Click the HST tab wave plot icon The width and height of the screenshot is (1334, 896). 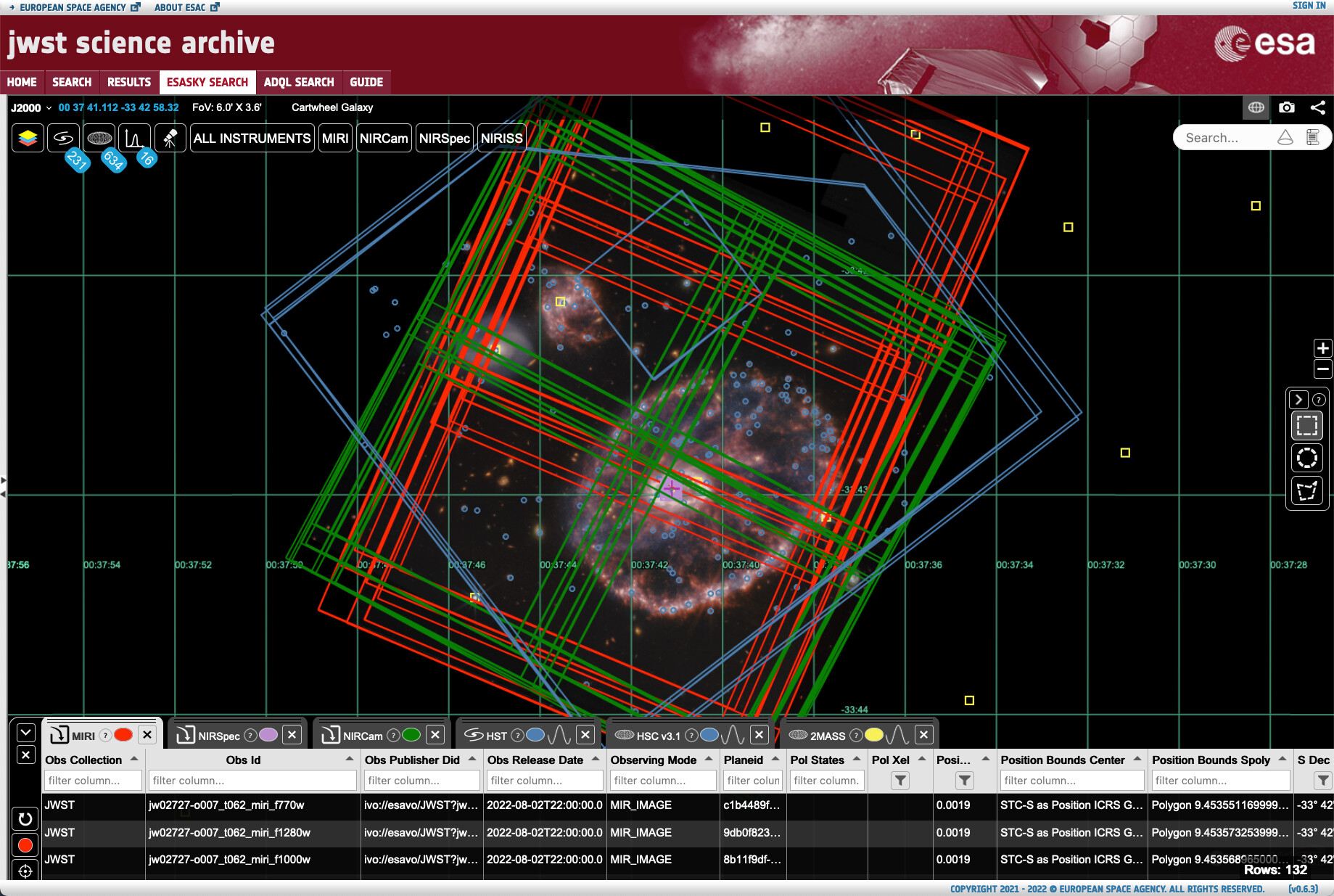pyautogui.click(x=559, y=735)
